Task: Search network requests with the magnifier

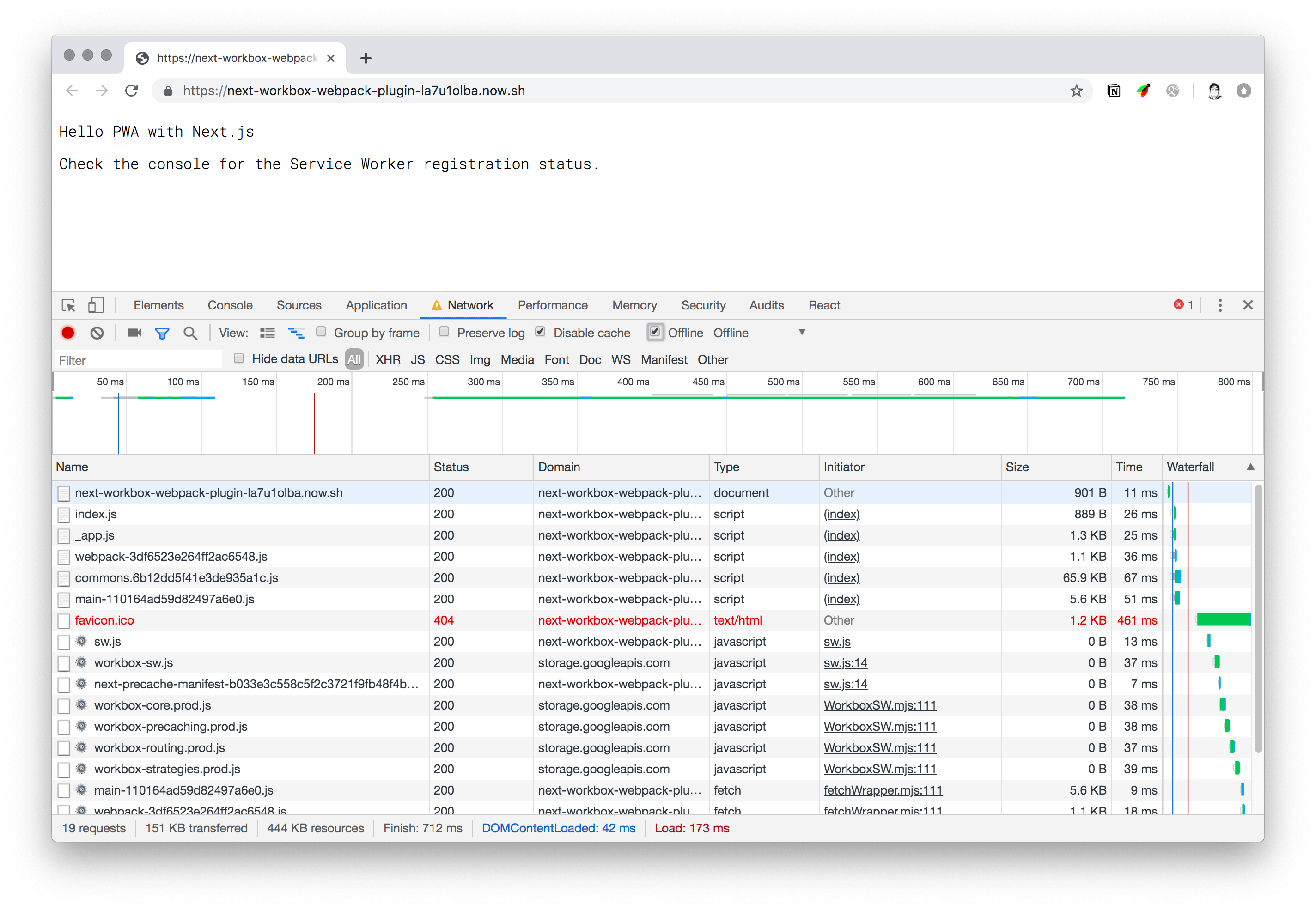Action: point(190,333)
